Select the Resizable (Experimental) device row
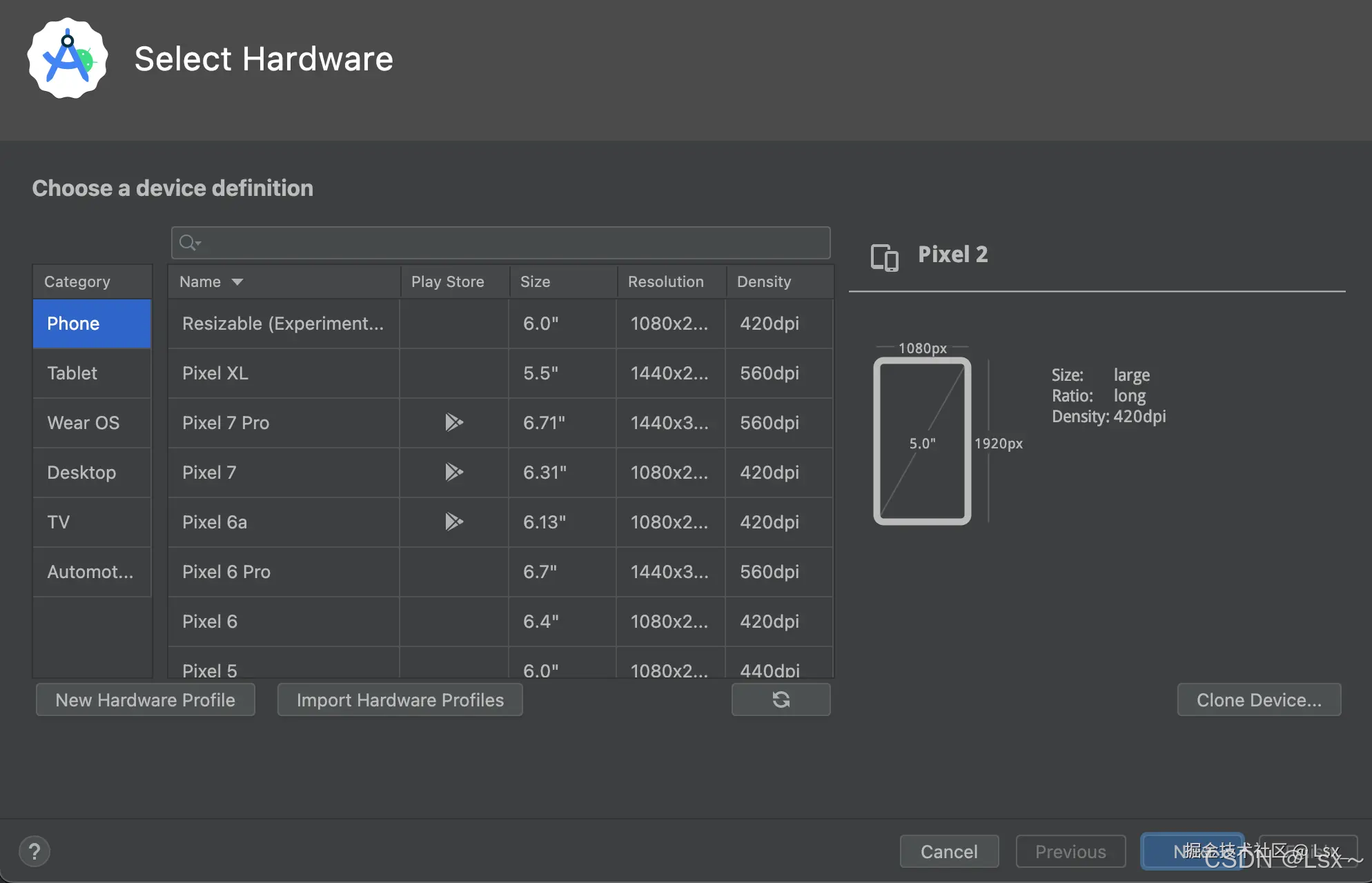 [500, 324]
